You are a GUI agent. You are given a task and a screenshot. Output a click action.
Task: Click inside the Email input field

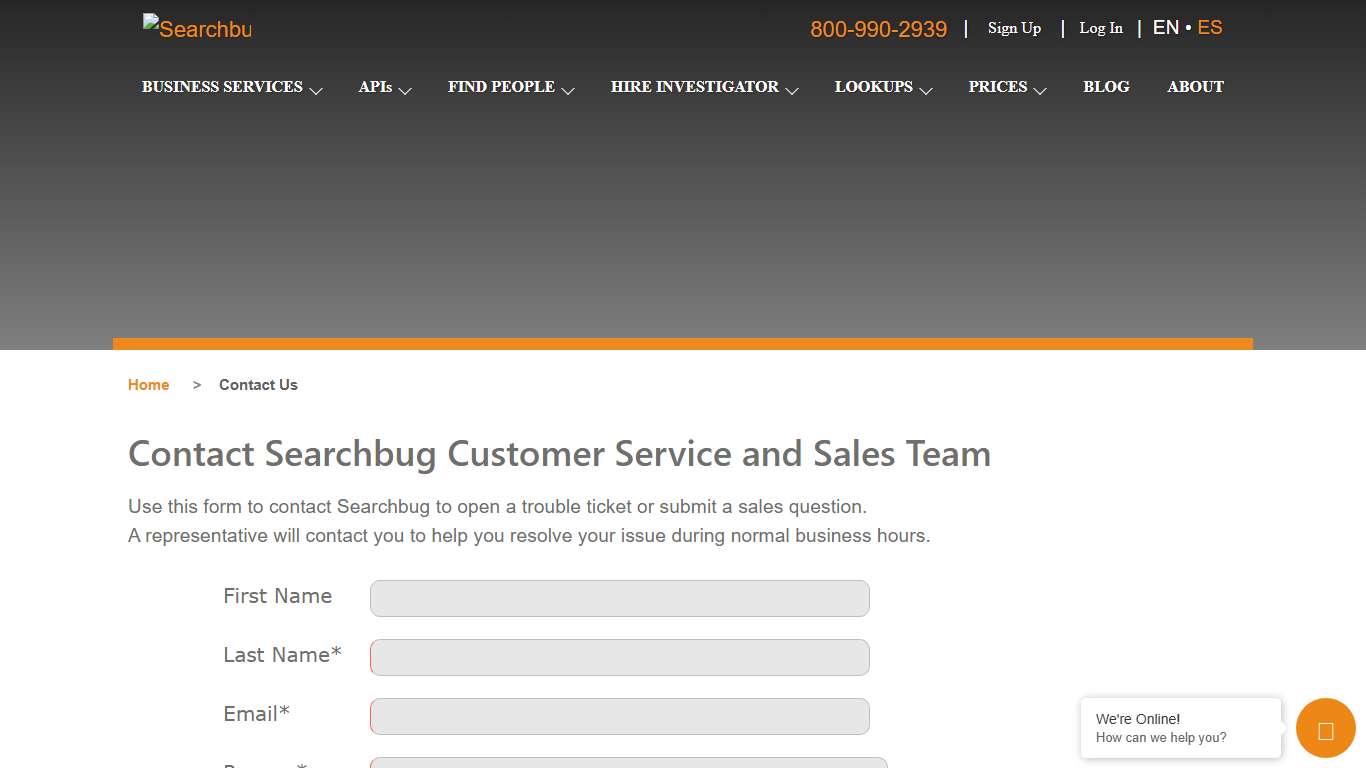click(619, 716)
